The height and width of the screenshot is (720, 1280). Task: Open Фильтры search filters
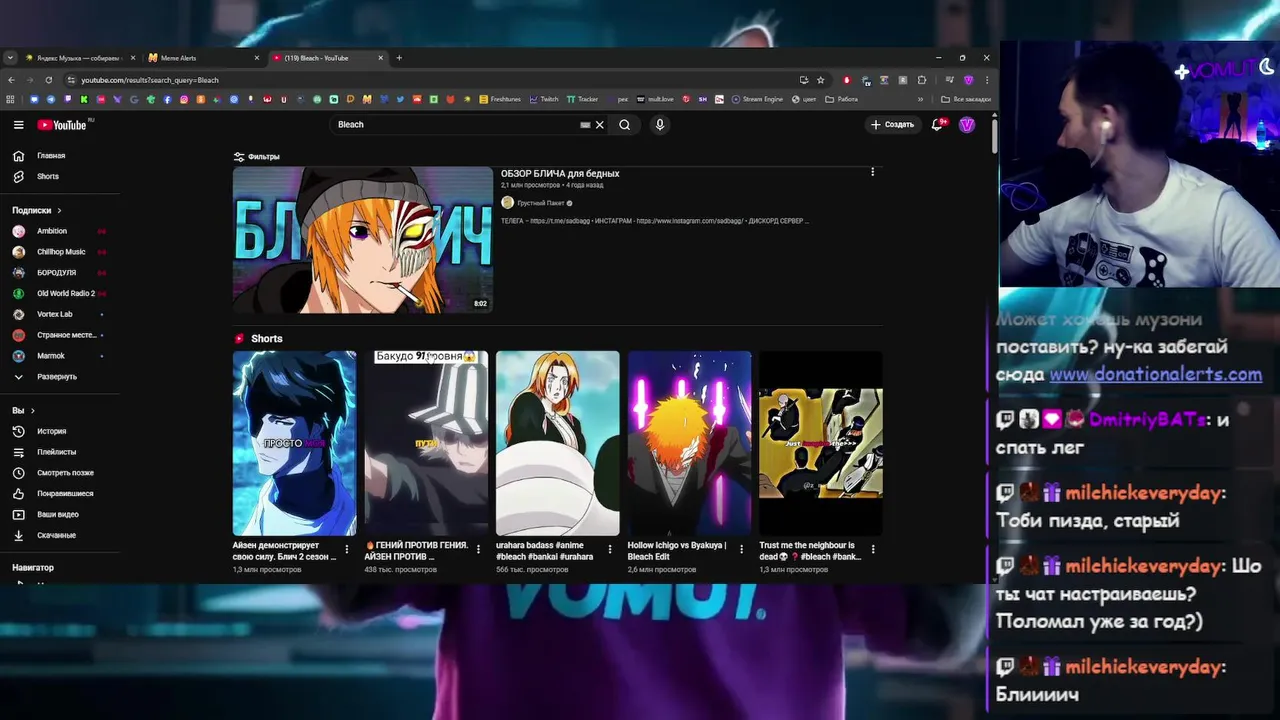[256, 157]
